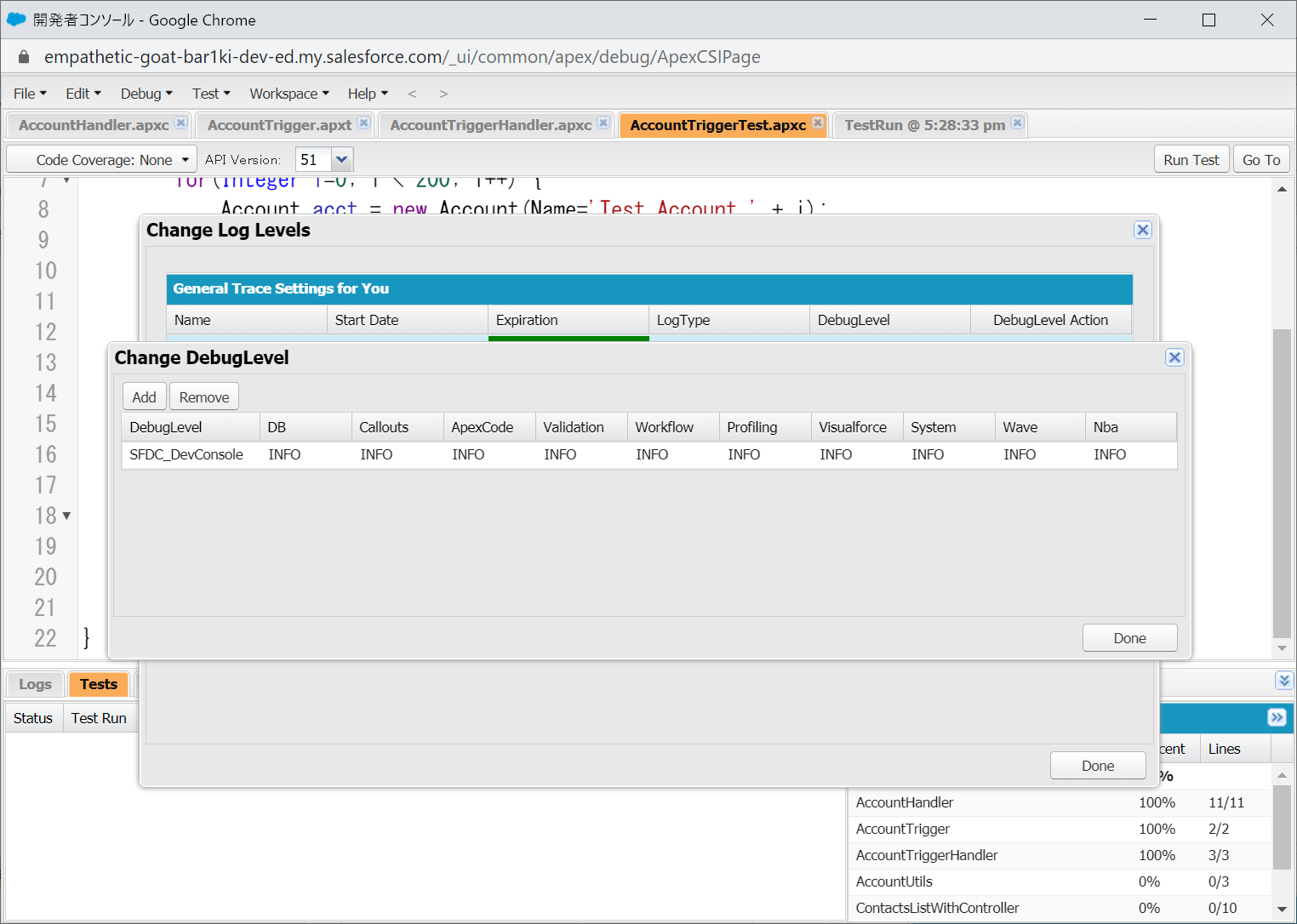Viewport: 1297px width, 924px height.
Task: Select ContactsListWithController in coverage list
Action: [1060, 908]
